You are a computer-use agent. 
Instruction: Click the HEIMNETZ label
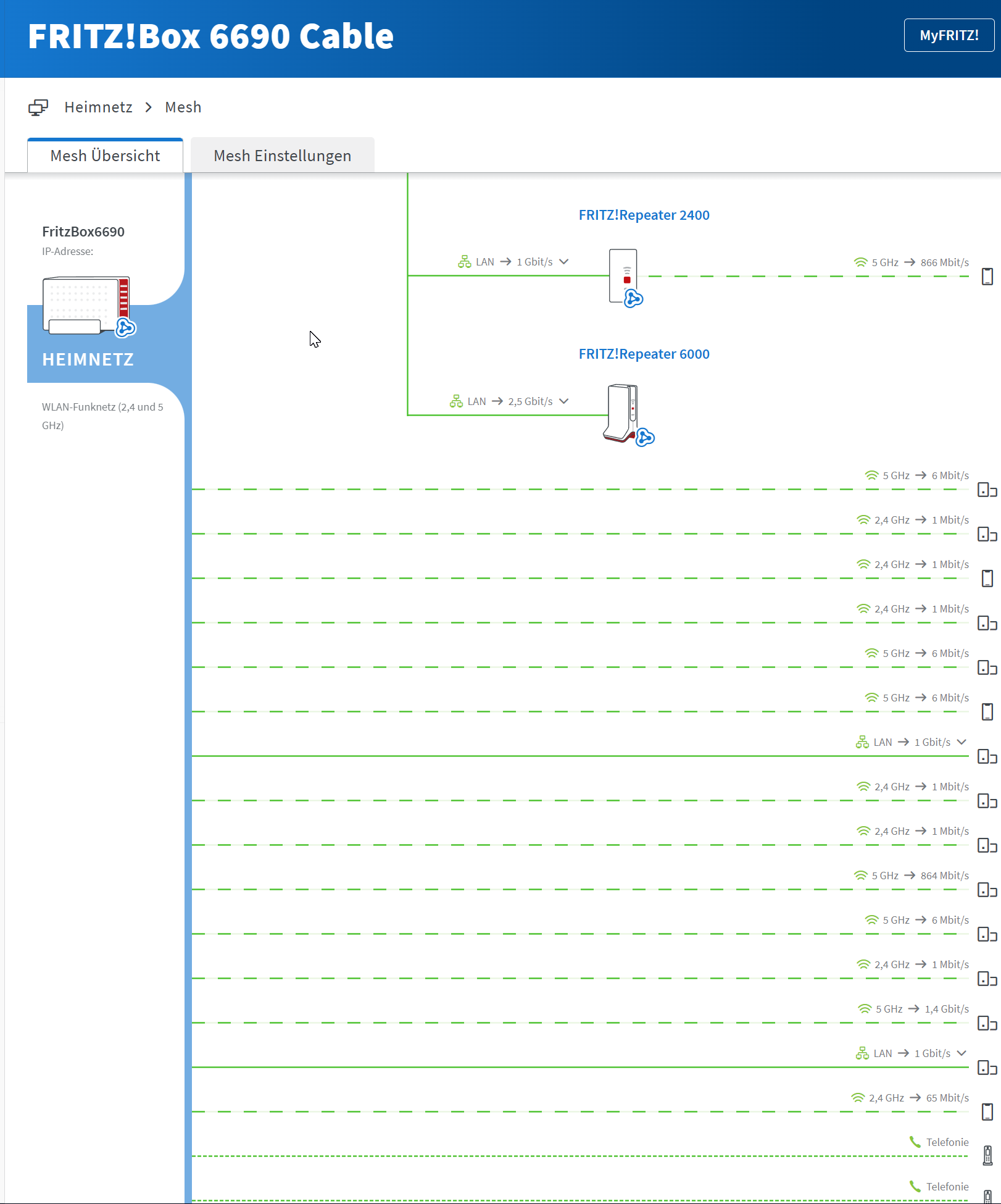pyautogui.click(x=88, y=359)
